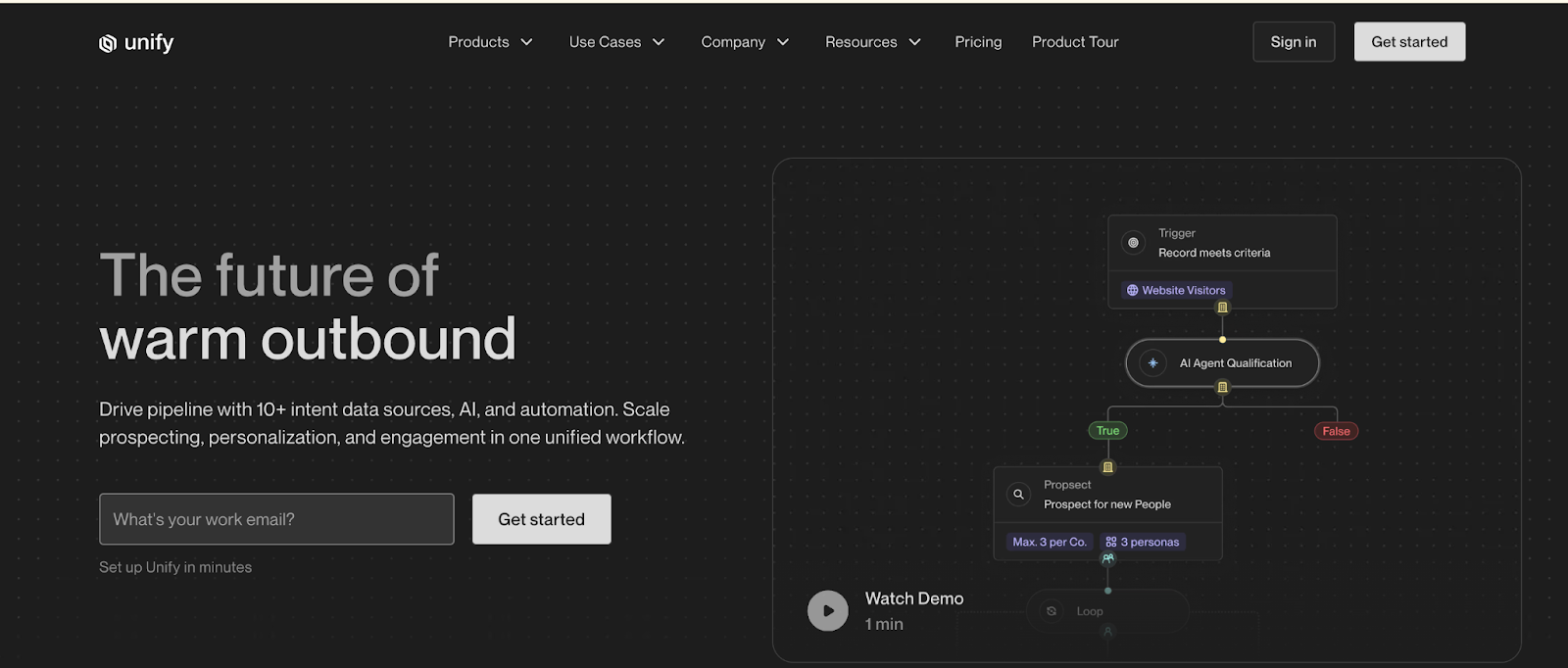1568x668 pixels.
Task: Click the Loop refresh icon
Action: pos(1052,611)
